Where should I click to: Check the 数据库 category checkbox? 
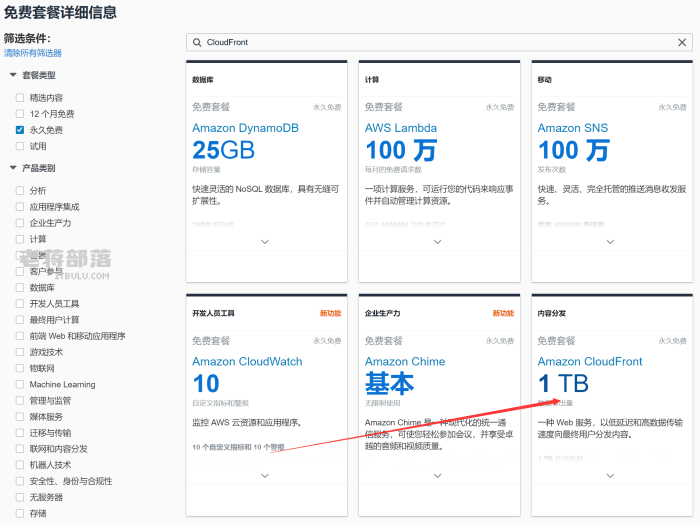click(x=20, y=288)
